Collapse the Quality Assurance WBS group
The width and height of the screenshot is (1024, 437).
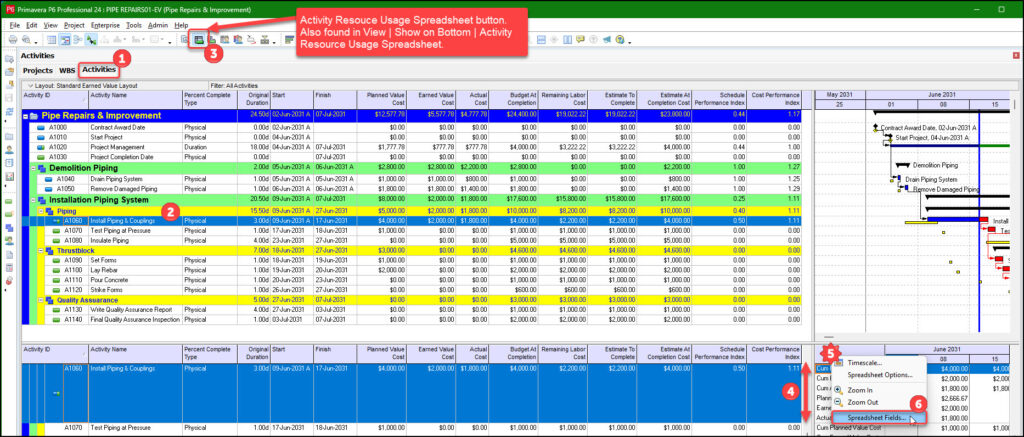pyautogui.click(x=41, y=300)
